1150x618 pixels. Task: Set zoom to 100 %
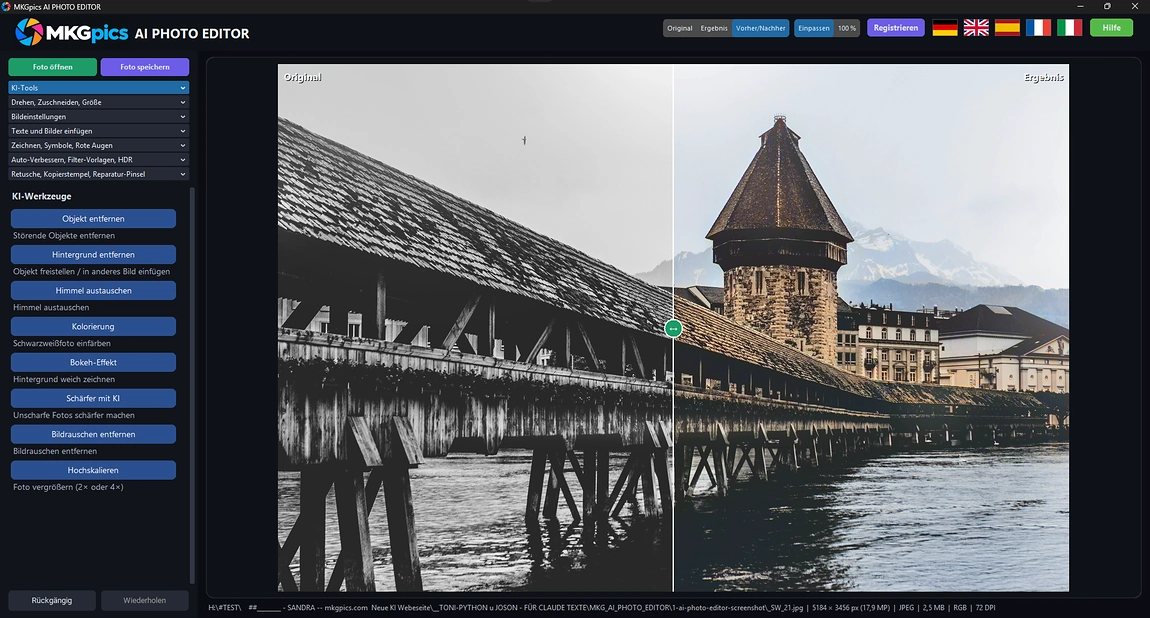[847, 29]
